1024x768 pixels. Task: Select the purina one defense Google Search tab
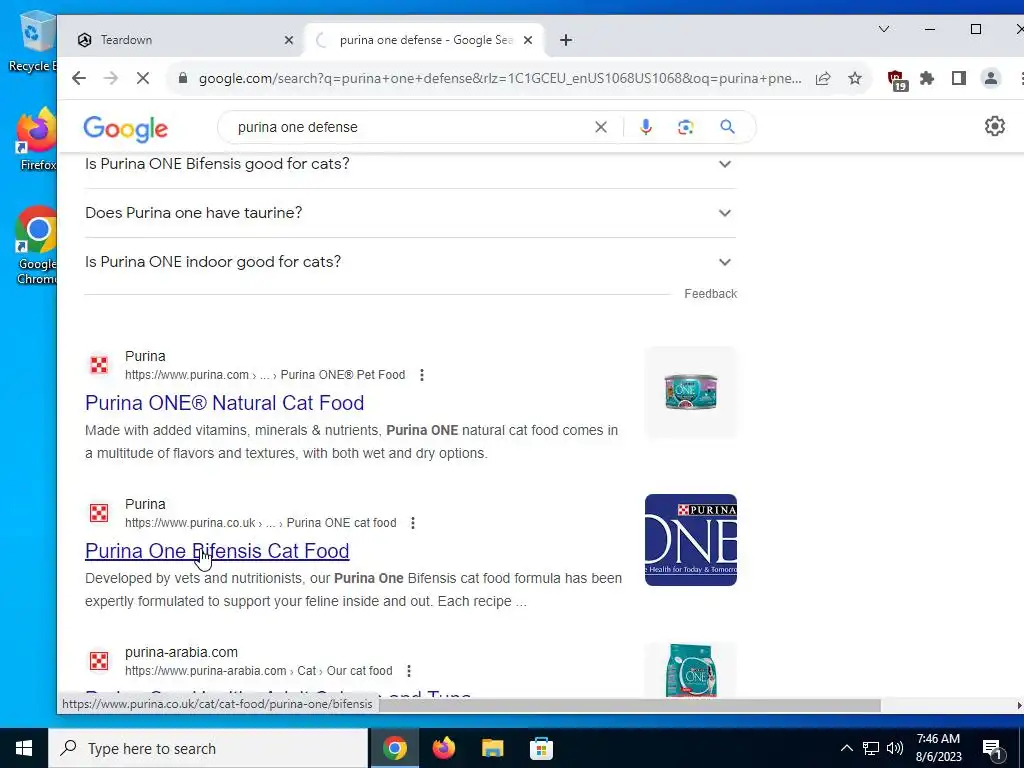tap(424, 40)
